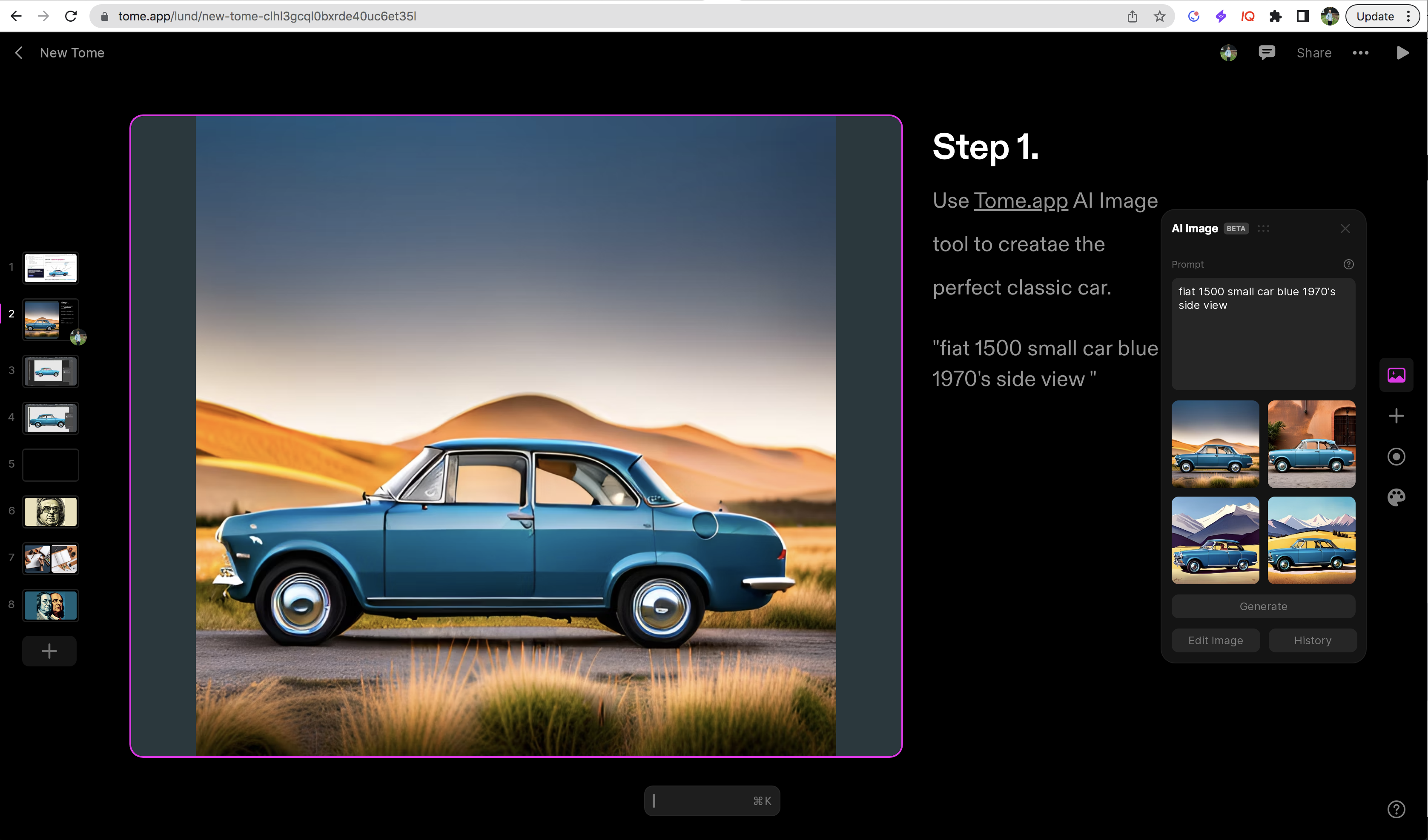This screenshot has height=840, width=1428.
Task: Follow the Tome.app hyperlink
Action: 1021,200
